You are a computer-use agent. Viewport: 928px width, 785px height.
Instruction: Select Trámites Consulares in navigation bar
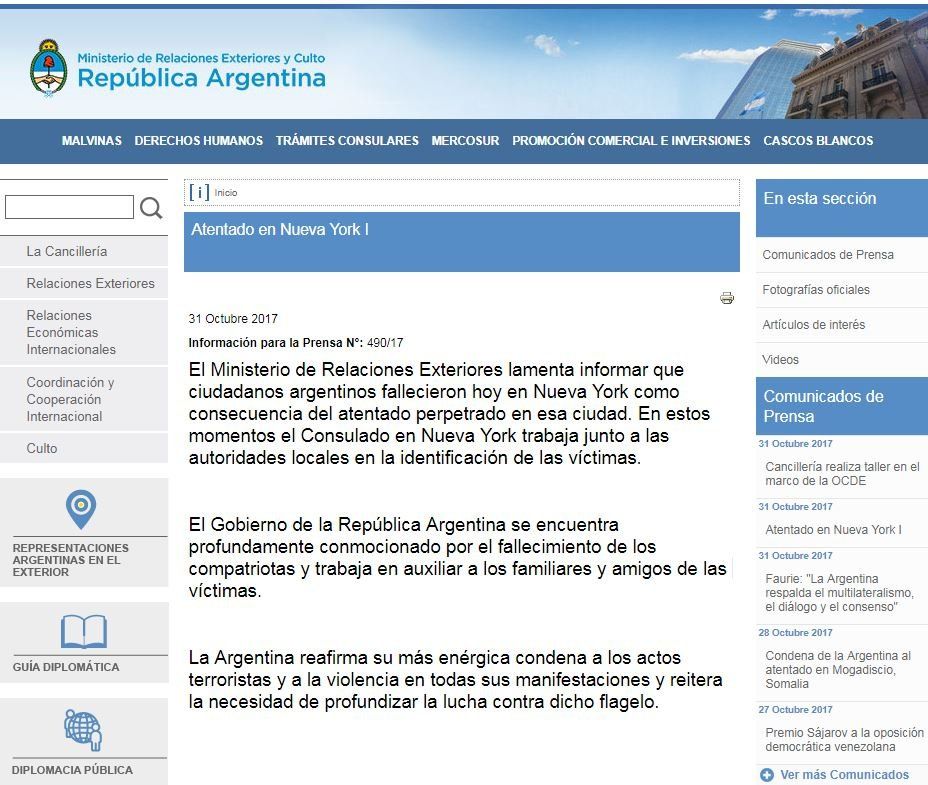(347, 141)
